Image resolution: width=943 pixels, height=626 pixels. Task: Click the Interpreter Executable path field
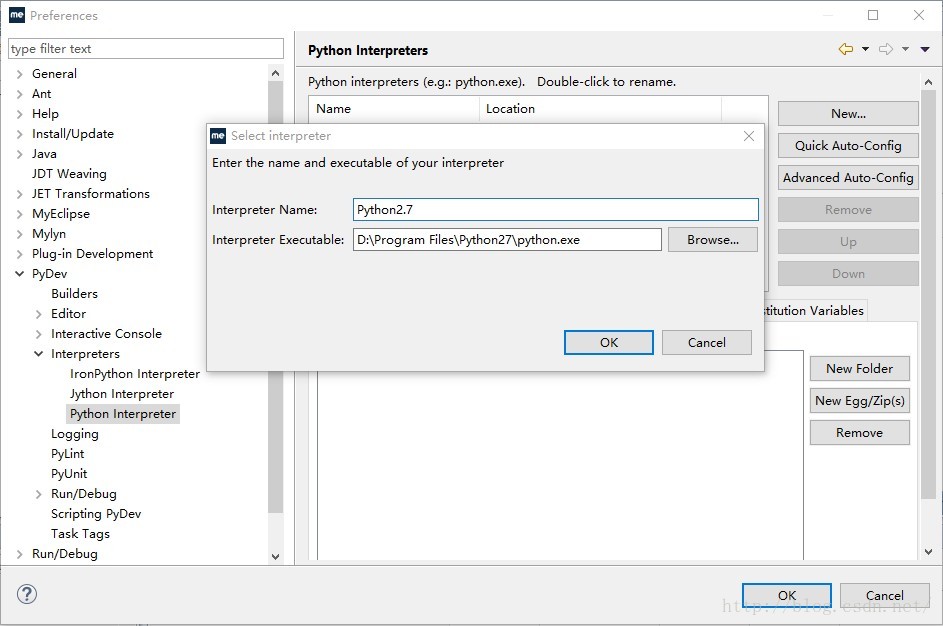pyautogui.click(x=507, y=240)
